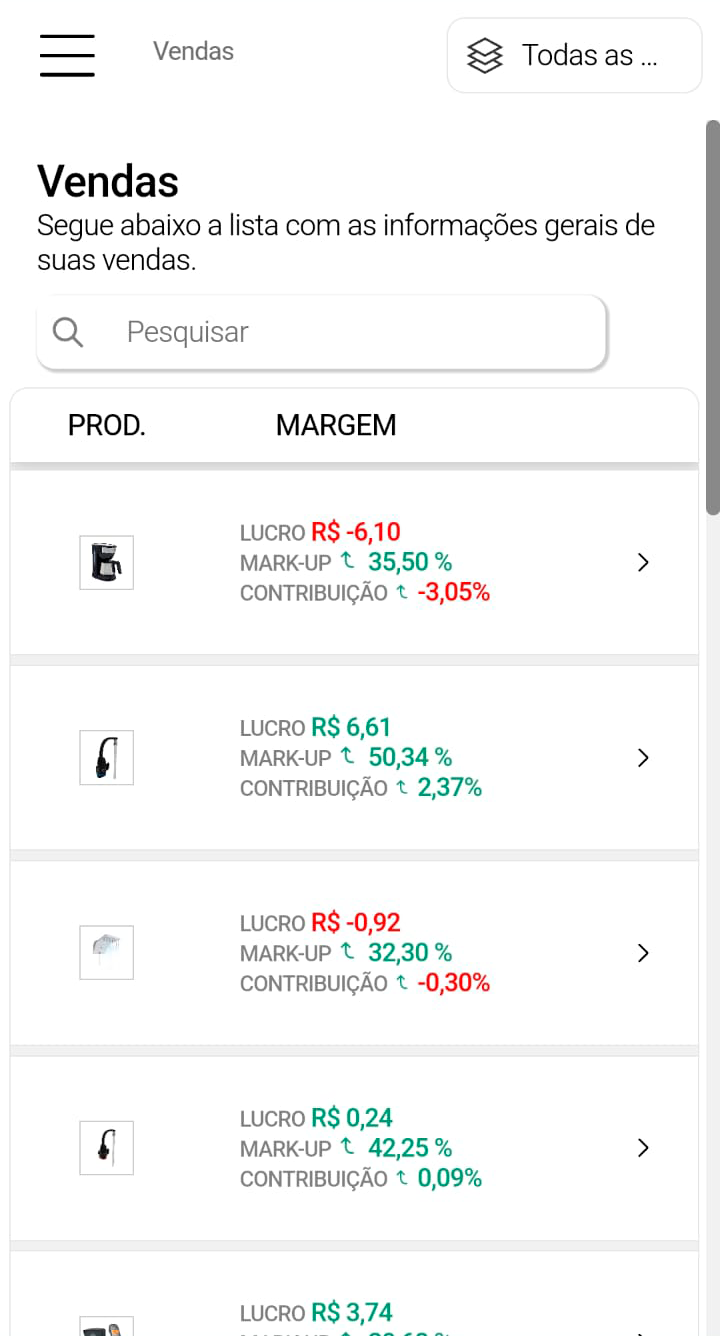
Task: Click the vertical scrollbar thumb
Action: click(x=712, y=318)
